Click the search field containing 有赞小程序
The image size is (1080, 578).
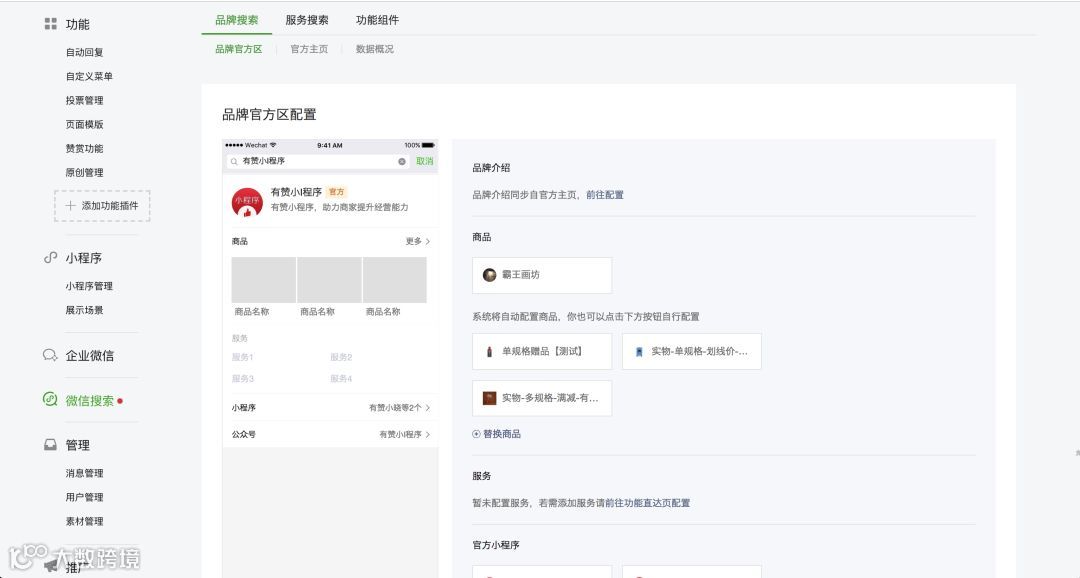tap(318, 161)
